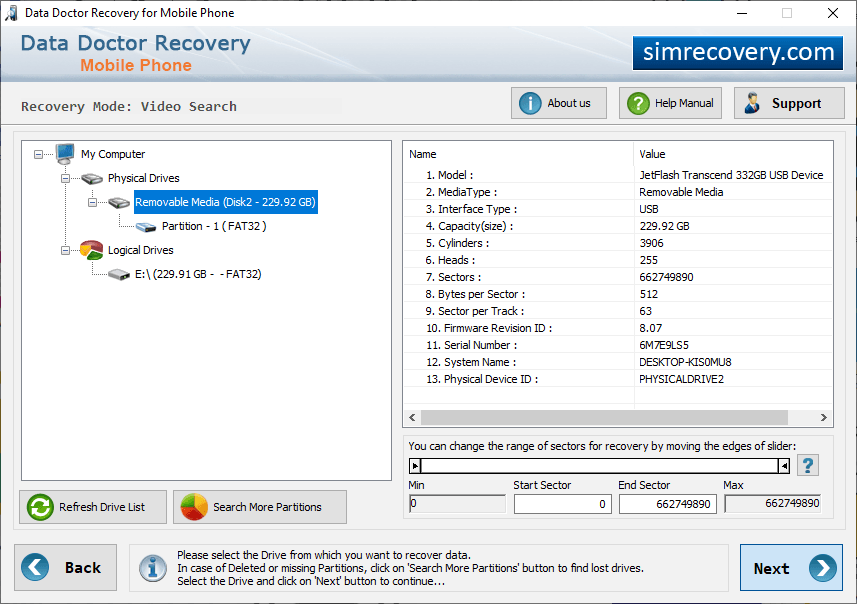857x604 pixels.
Task: Click the blue Next arrow icon
Action: click(823, 568)
